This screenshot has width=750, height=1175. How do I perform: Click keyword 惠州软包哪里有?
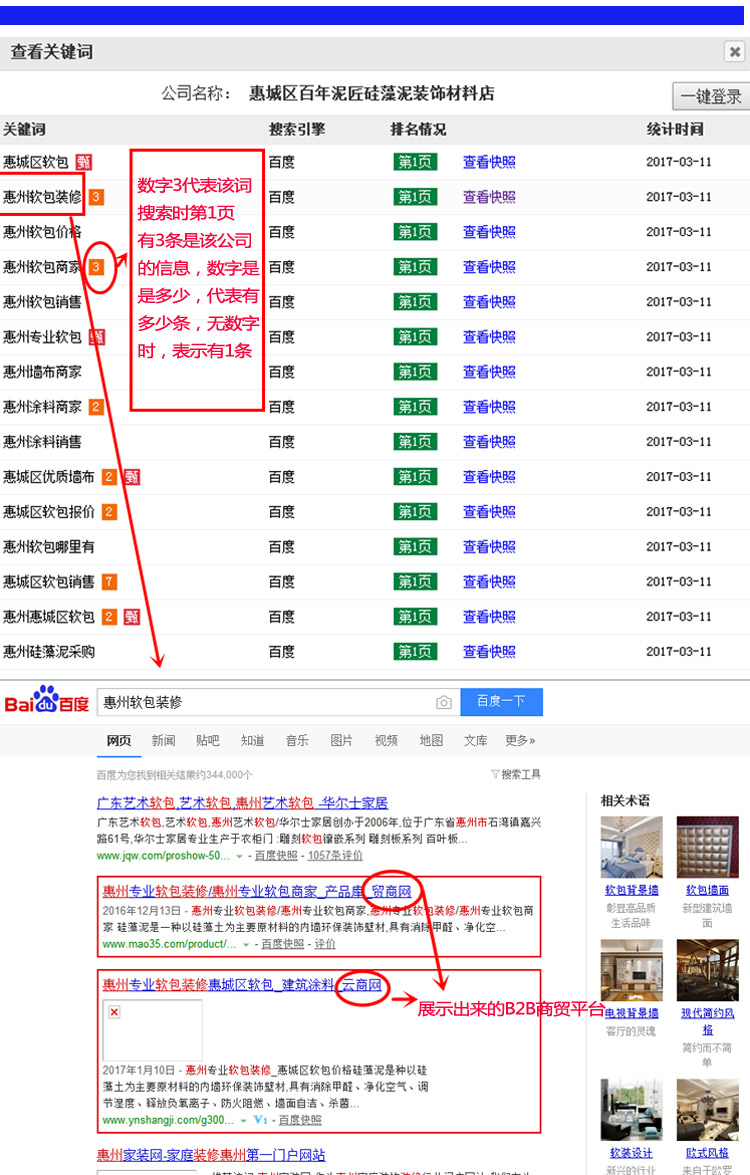click(49, 547)
